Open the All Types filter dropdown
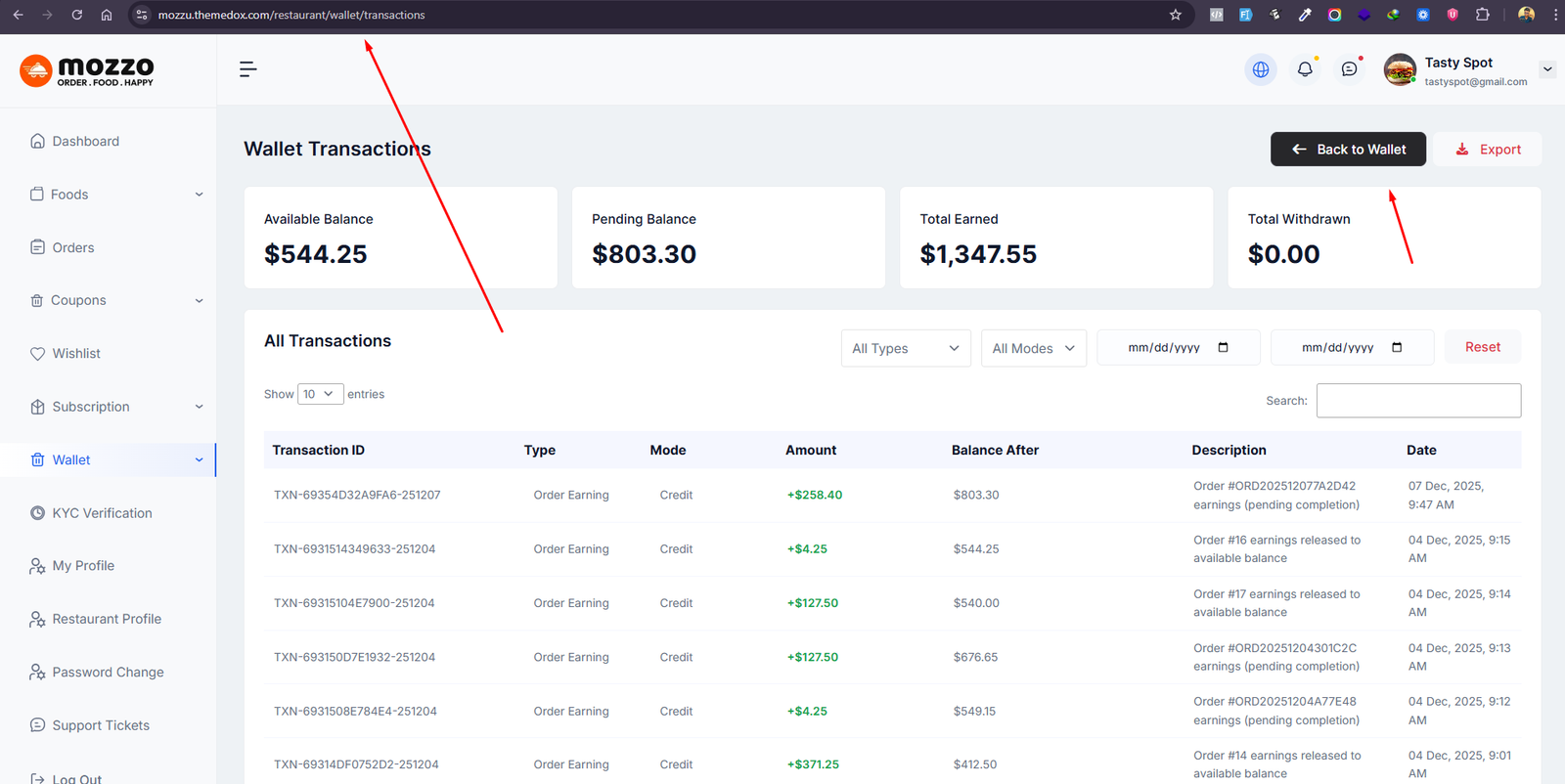The image size is (1565, 784). tap(905, 348)
